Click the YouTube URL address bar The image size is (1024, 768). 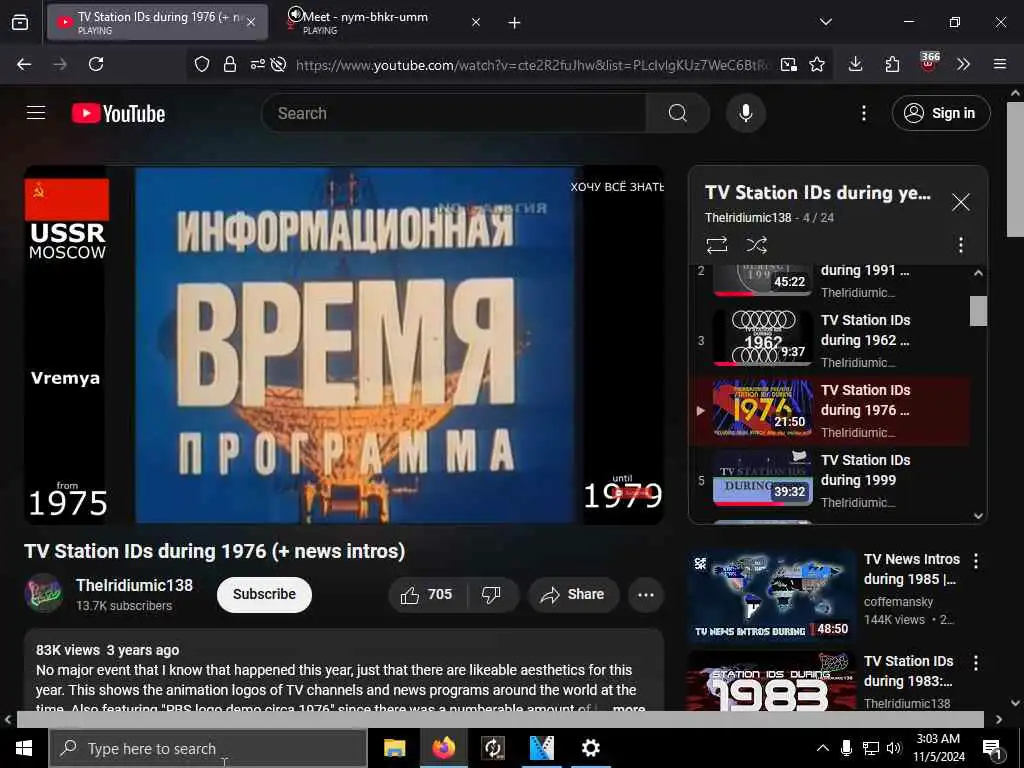[x=532, y=65]
